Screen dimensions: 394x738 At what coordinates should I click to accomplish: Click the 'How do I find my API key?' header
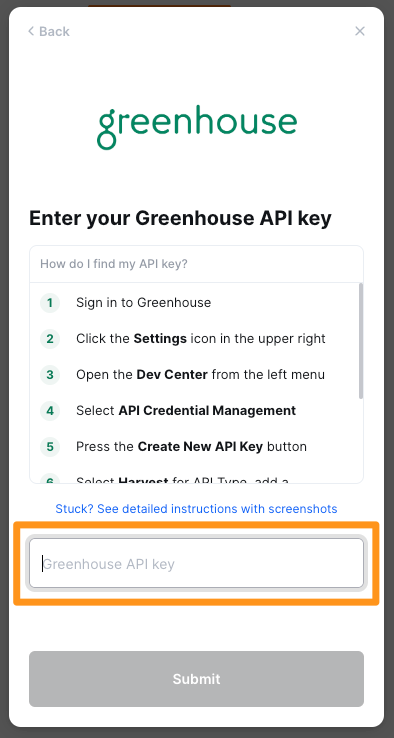(196, 264)
